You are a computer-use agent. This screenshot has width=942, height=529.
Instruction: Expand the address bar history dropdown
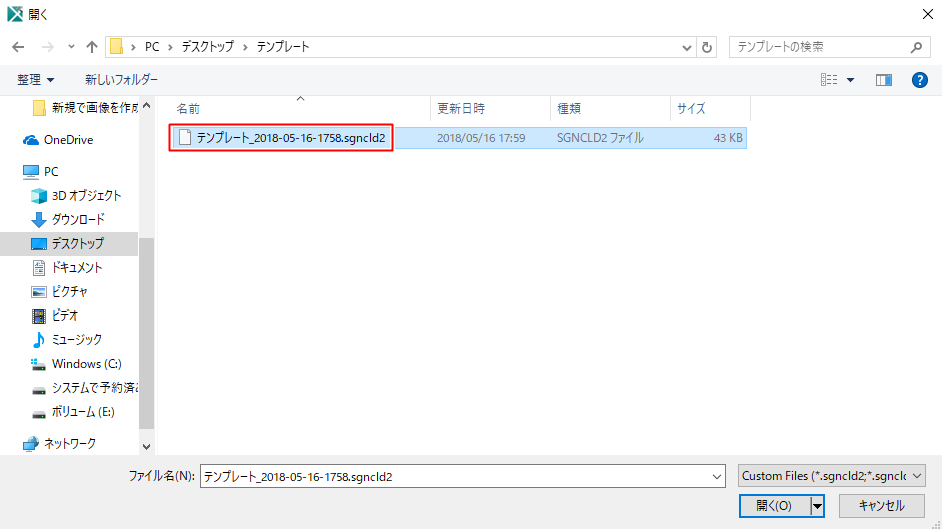coord(687,47)
